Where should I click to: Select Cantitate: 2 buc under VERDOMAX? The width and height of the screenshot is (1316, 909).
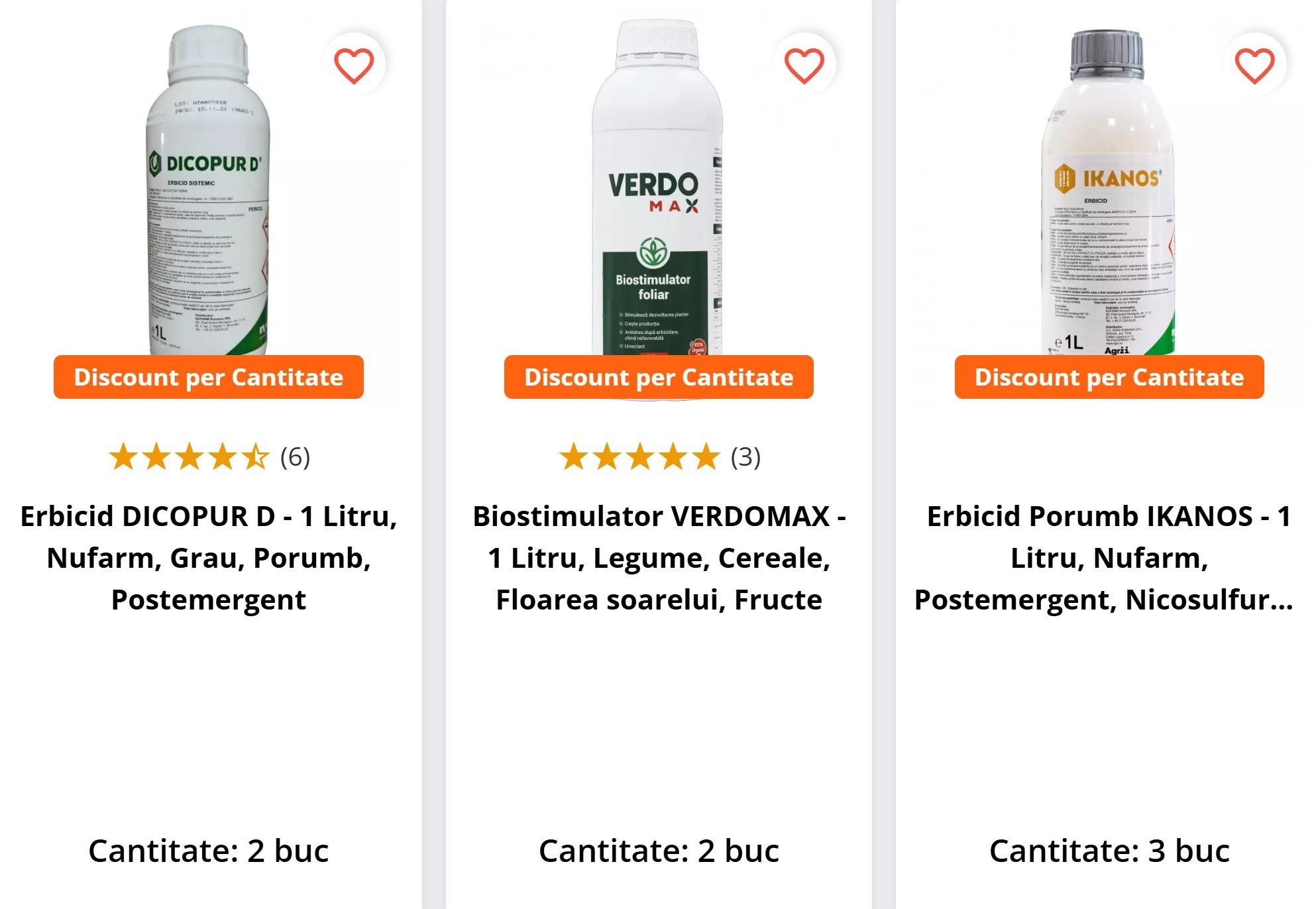(659, 851)
